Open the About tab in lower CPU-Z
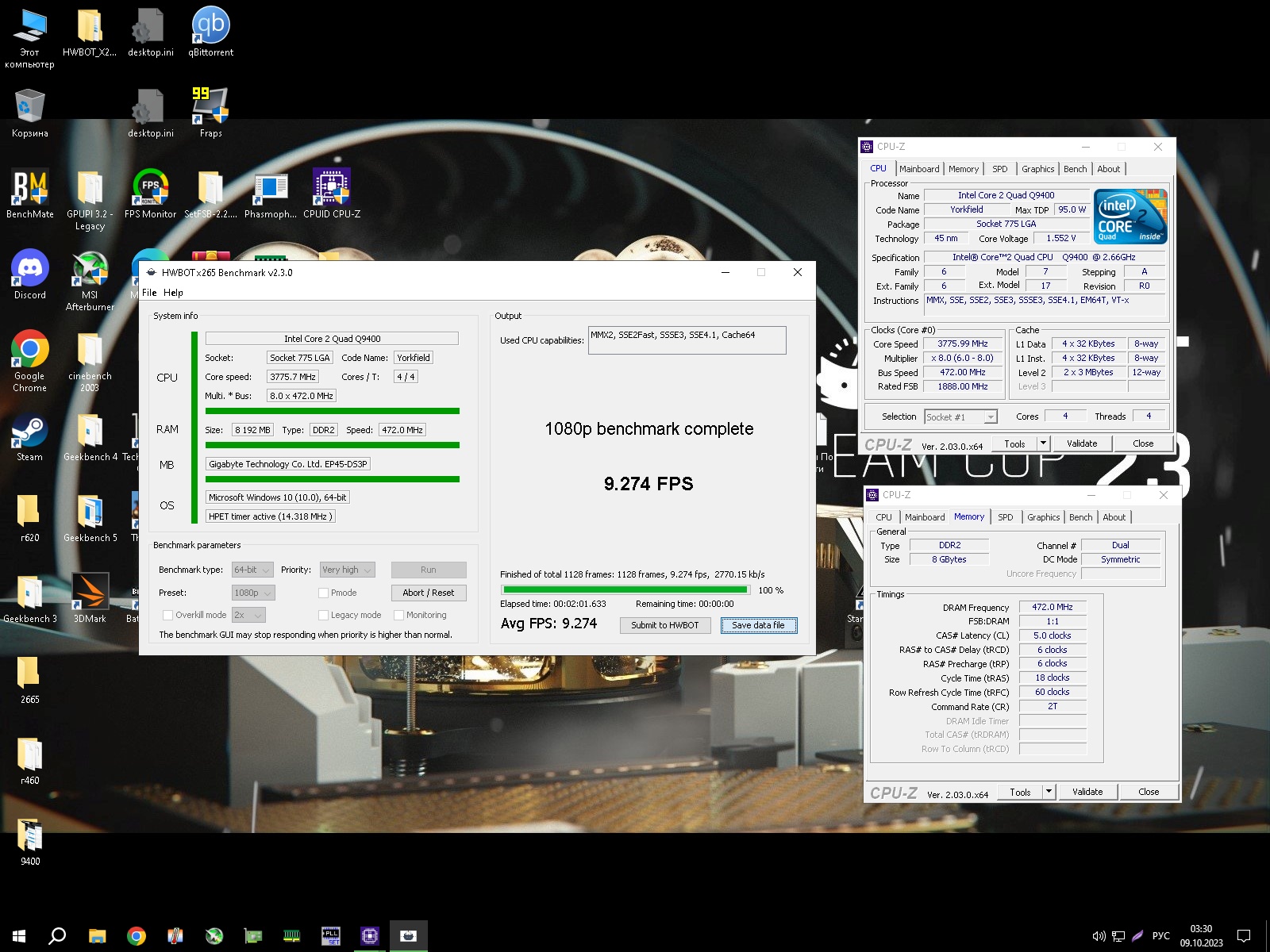This screenshot has height=952, width=1270. pos(1114,517)
